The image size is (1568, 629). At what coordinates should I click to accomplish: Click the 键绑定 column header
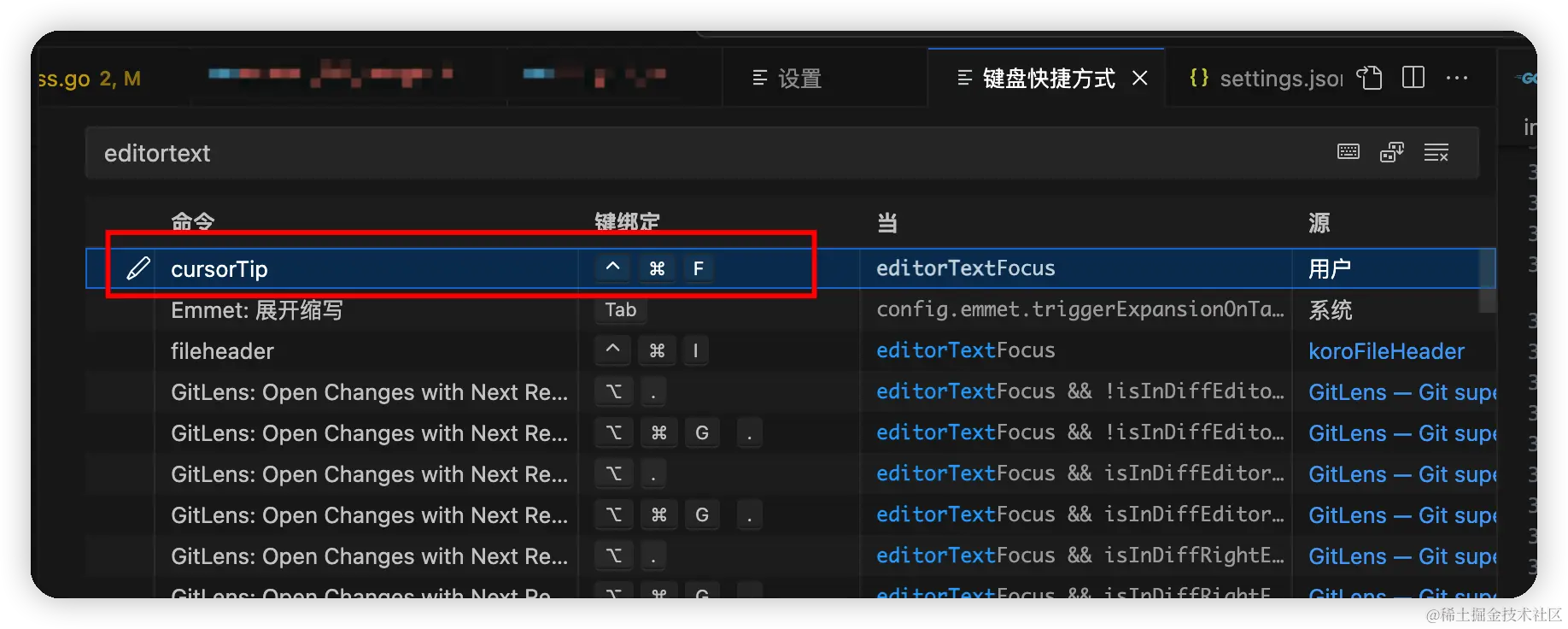(627, 222)
